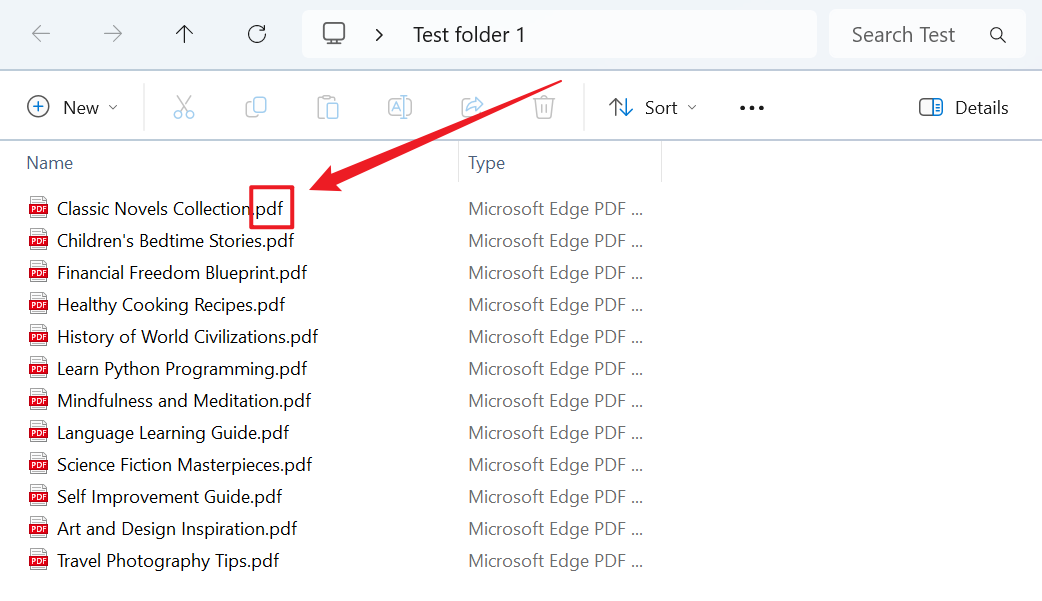The height and width of the screenshot is (601, 1042).
Task: Click the Rename icon
Action: pos(400,107)
